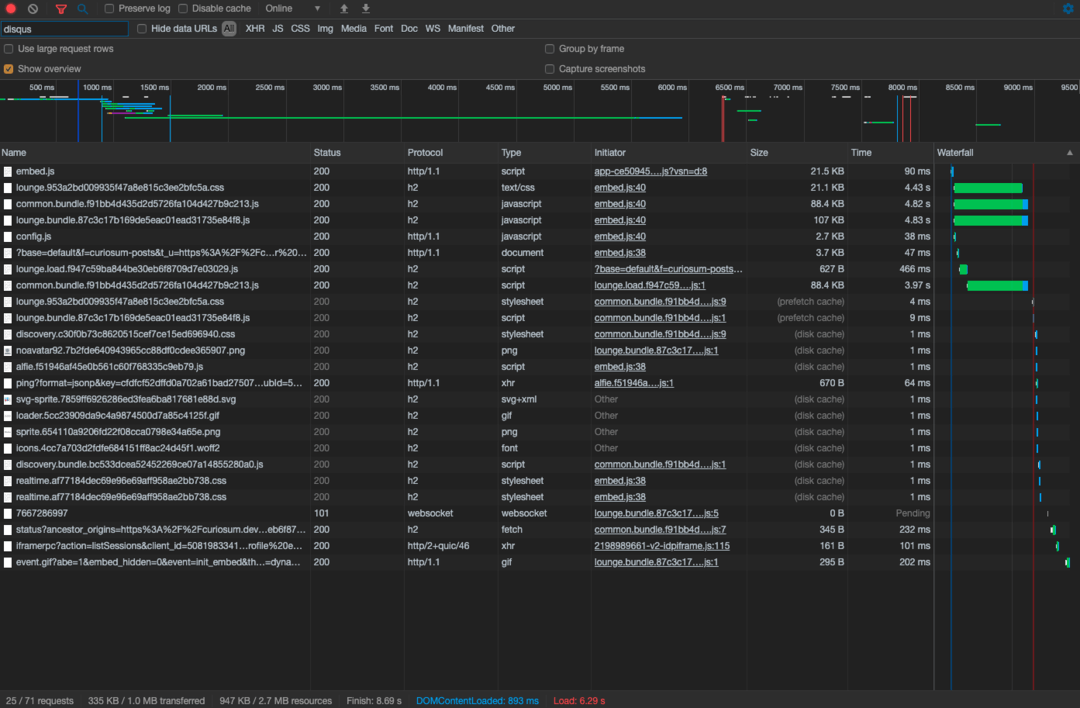The height and width of the screenshot is (708, 1080).
Task: Filter requests by XHR
Action: 255,29
